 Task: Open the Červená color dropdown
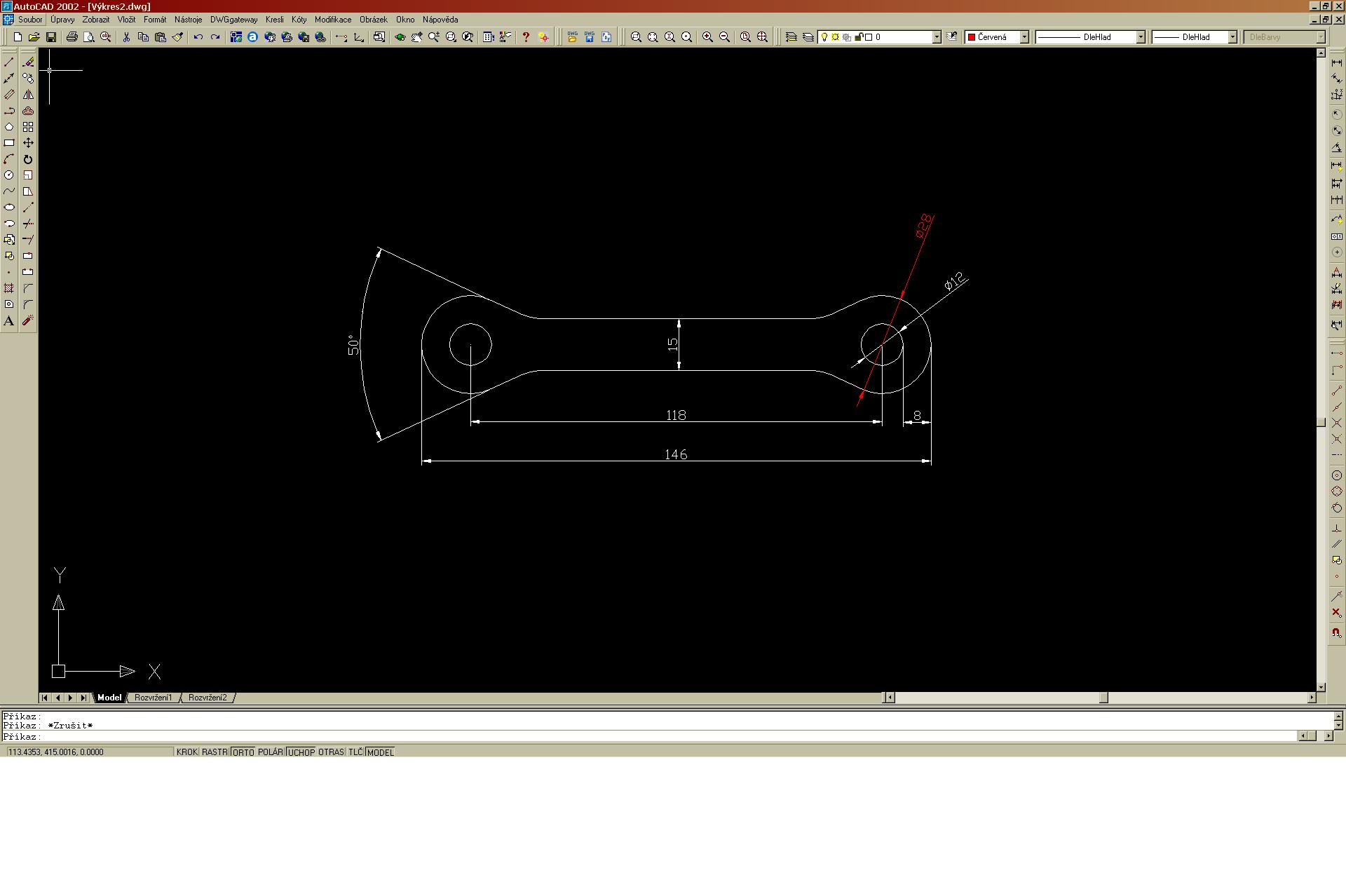(1024, 37)
